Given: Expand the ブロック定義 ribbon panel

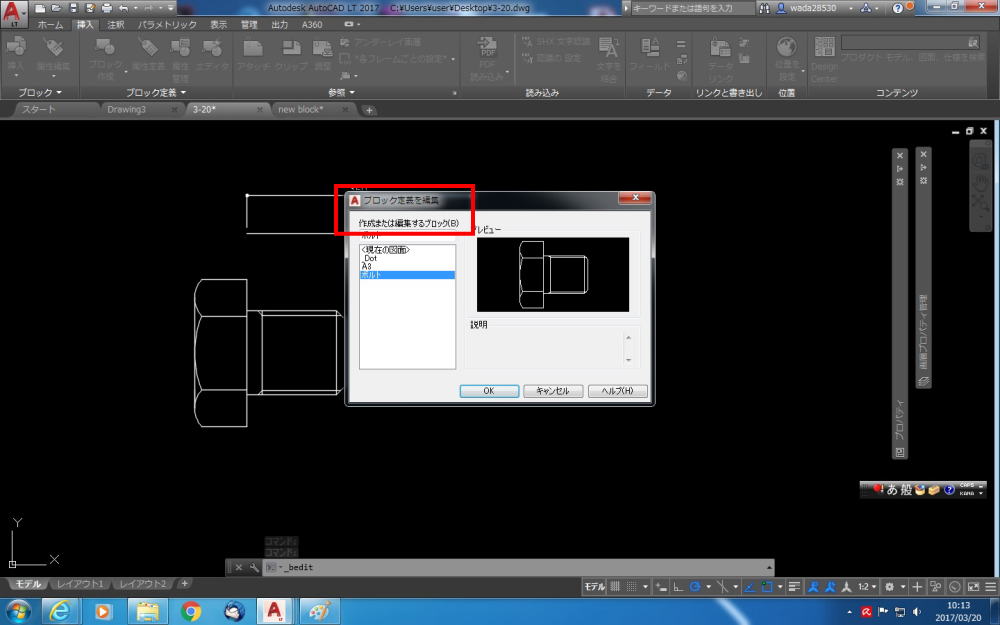Looking at the screenshot, I should [x=156, y=92].
